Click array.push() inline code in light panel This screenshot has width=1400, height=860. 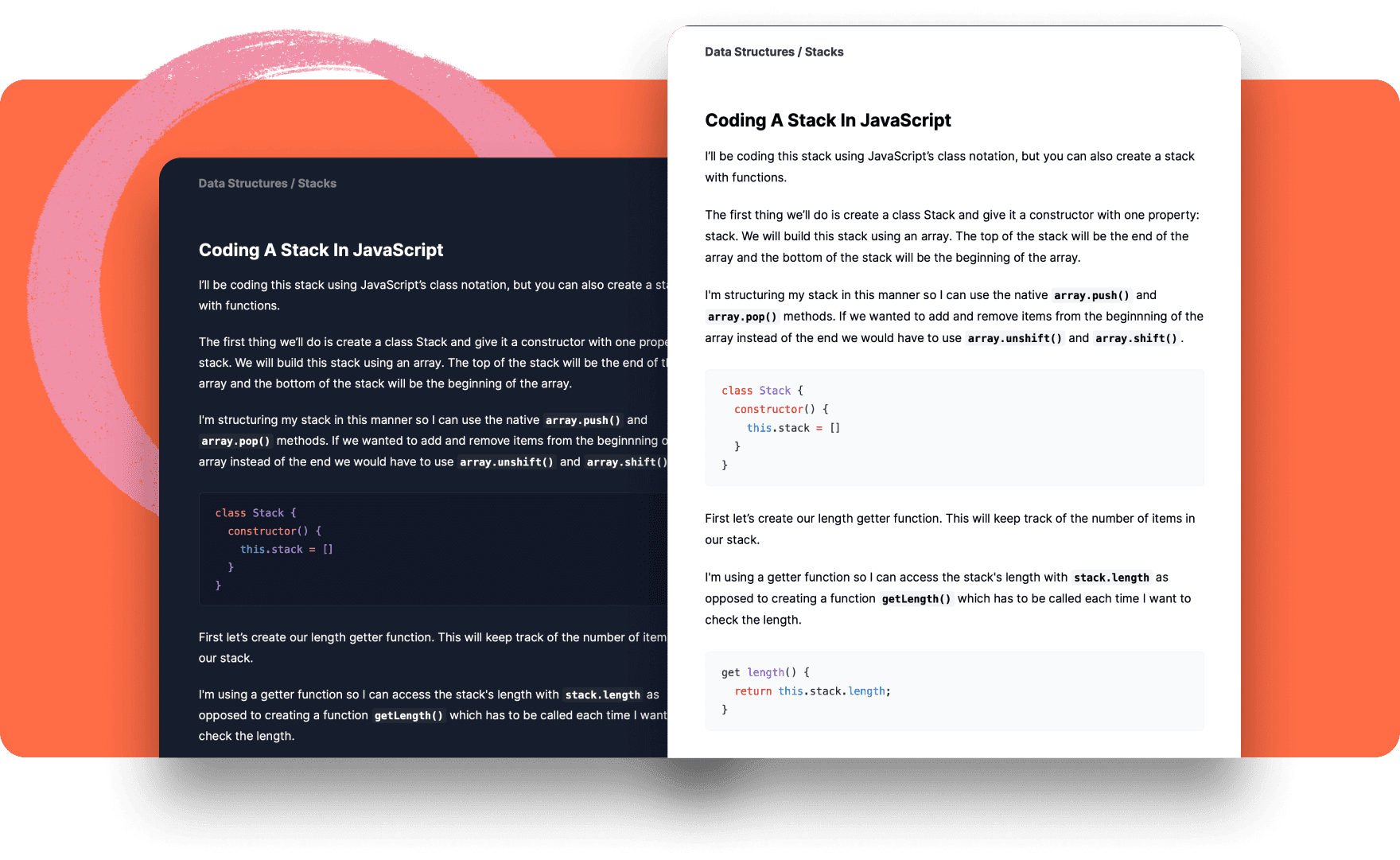(x=1091, y=295)
